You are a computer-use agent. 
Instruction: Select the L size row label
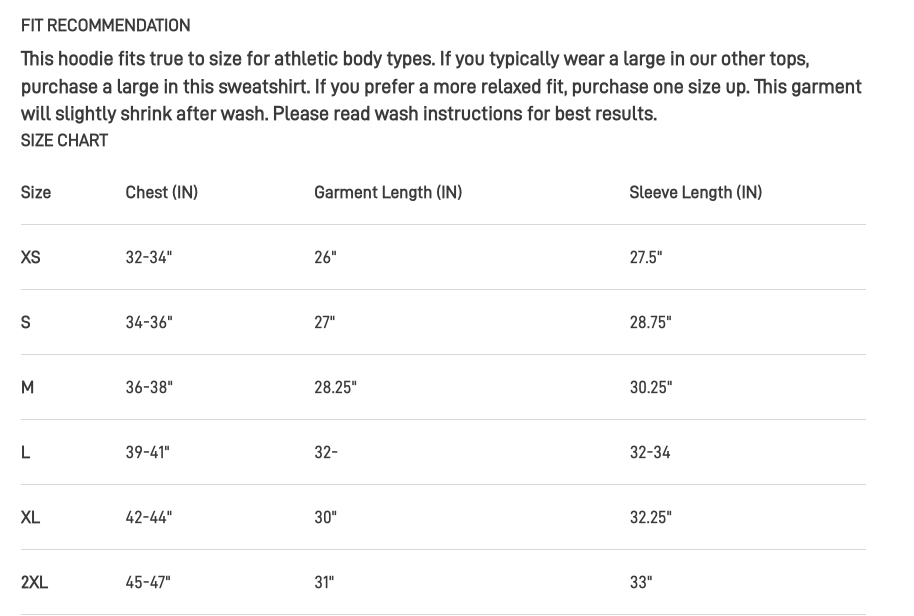(26, 452)
